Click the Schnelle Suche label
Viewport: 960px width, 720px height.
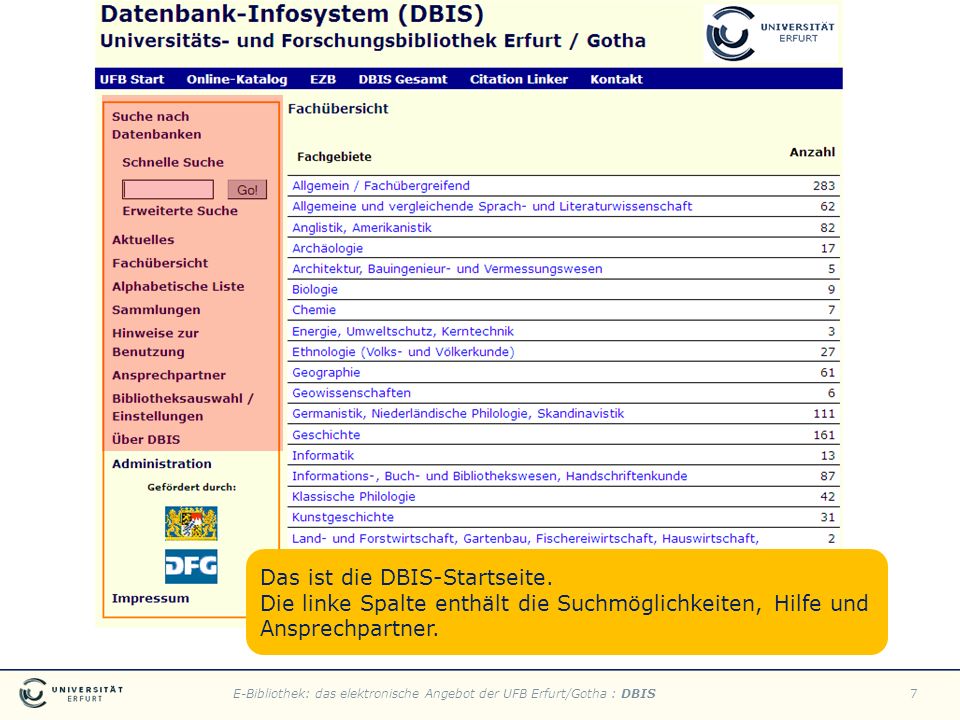tap(173, 162)
